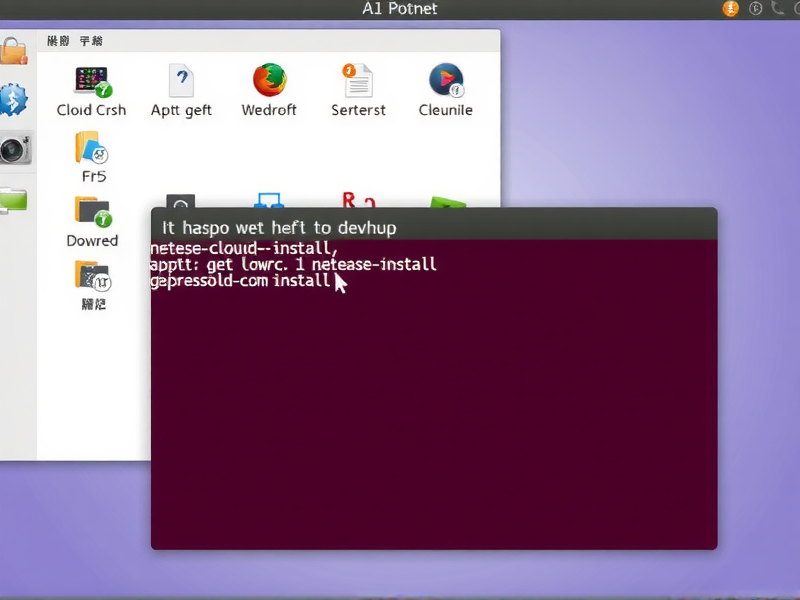
Task: Click the A1 Potnet title in top bar
Action: pyautogui.click(x=399, y=8)
